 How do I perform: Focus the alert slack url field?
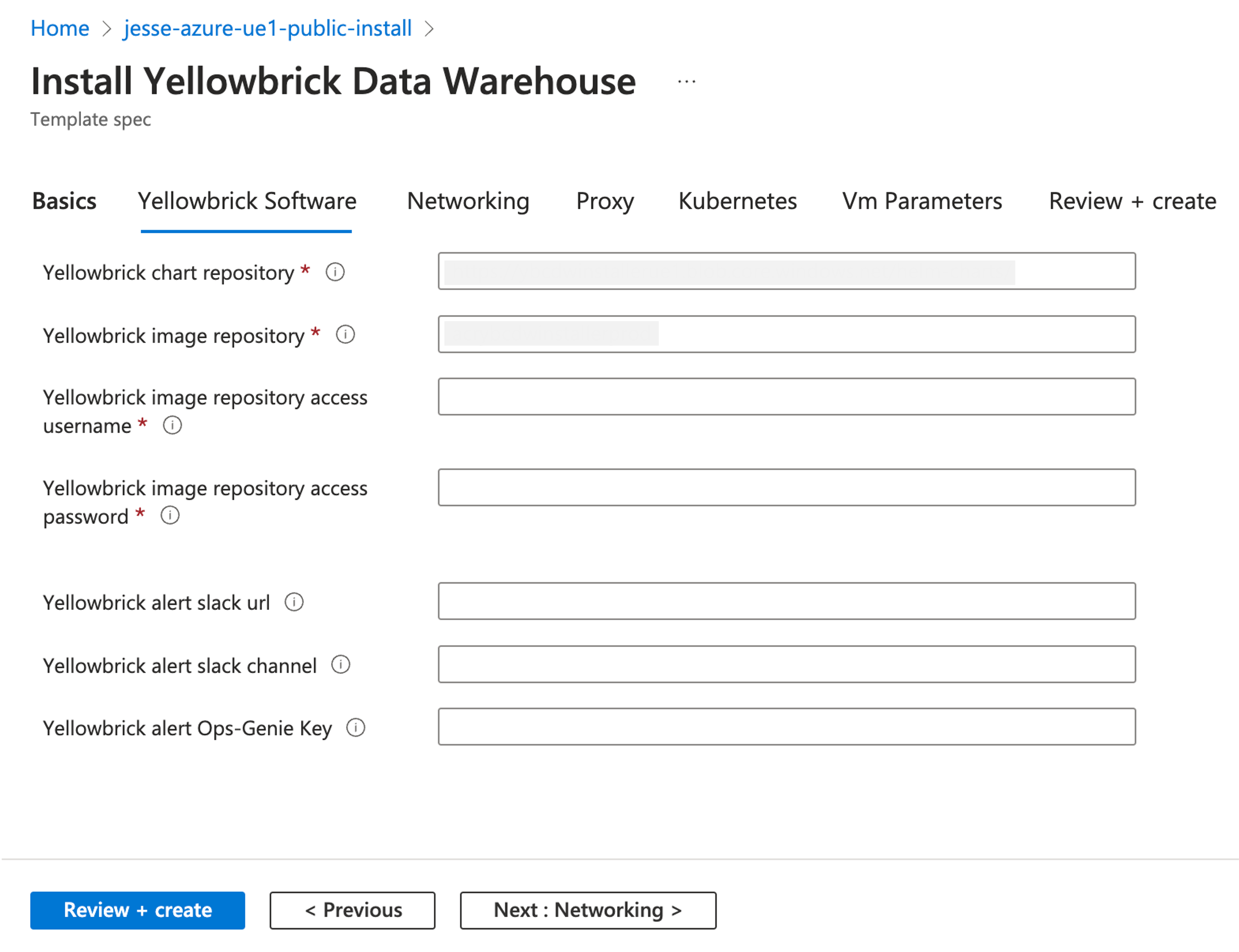787,601
